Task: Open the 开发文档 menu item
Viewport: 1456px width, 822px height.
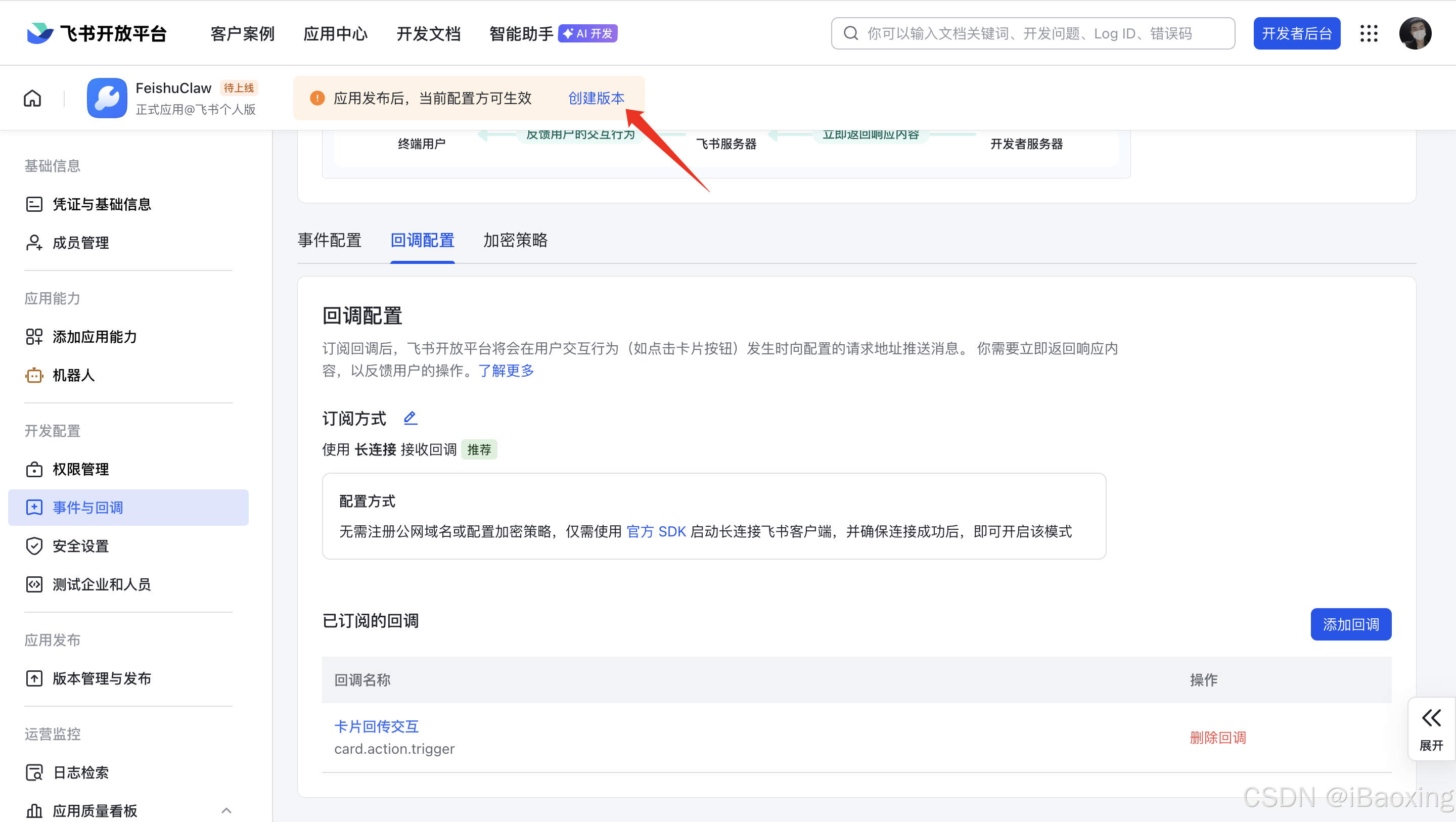Action: pos(428,33)
